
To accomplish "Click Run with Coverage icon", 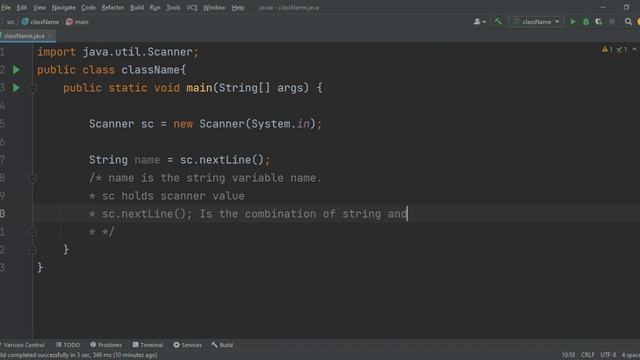I will [599, 22].
